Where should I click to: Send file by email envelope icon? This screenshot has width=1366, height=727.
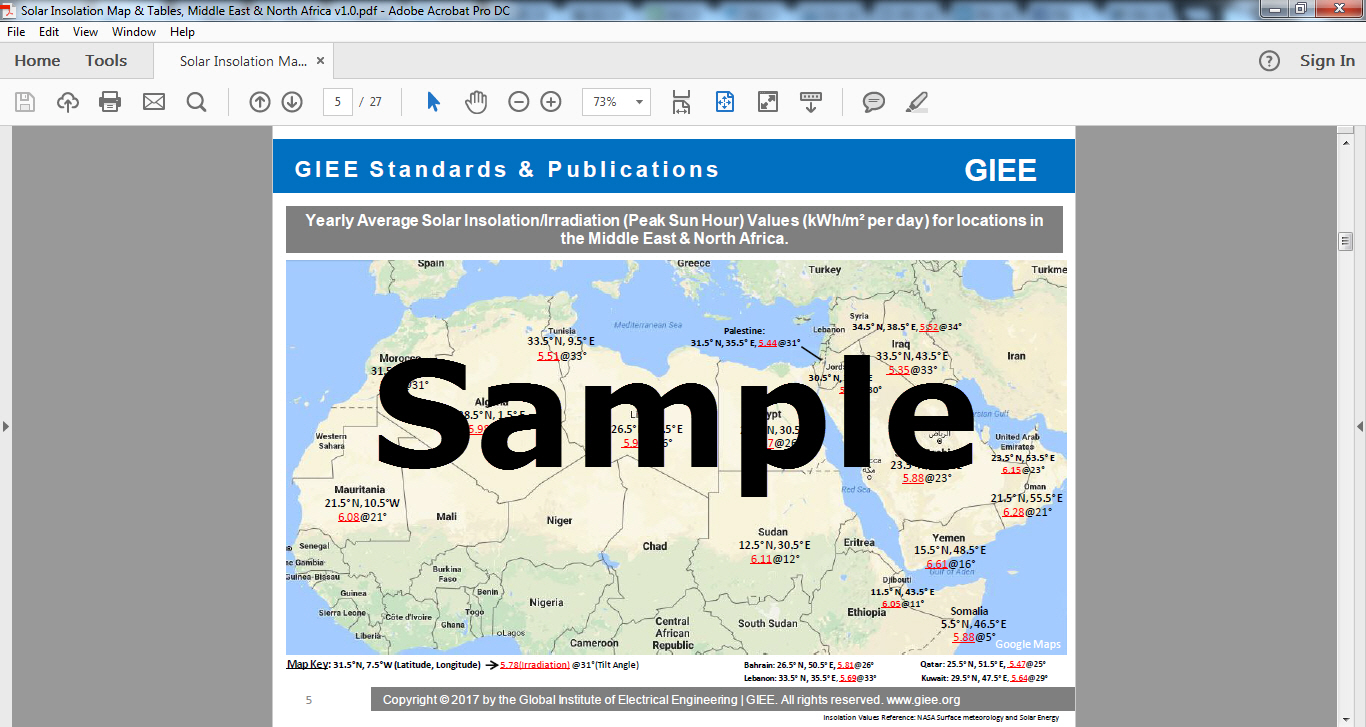coord(153,101)
